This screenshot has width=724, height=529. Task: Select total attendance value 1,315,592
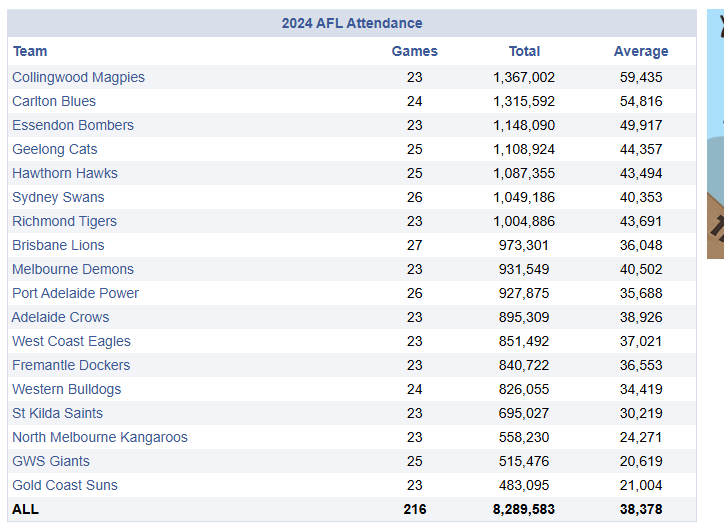(x=524, y=101)
